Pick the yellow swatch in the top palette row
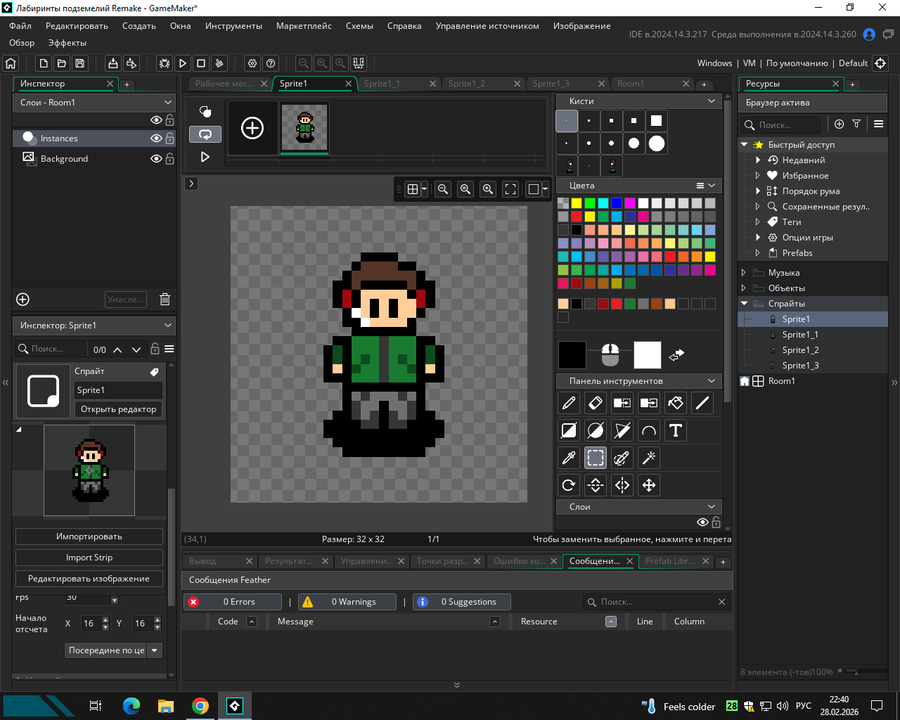This screenshot has height=720, width=900. pos(577,203)
